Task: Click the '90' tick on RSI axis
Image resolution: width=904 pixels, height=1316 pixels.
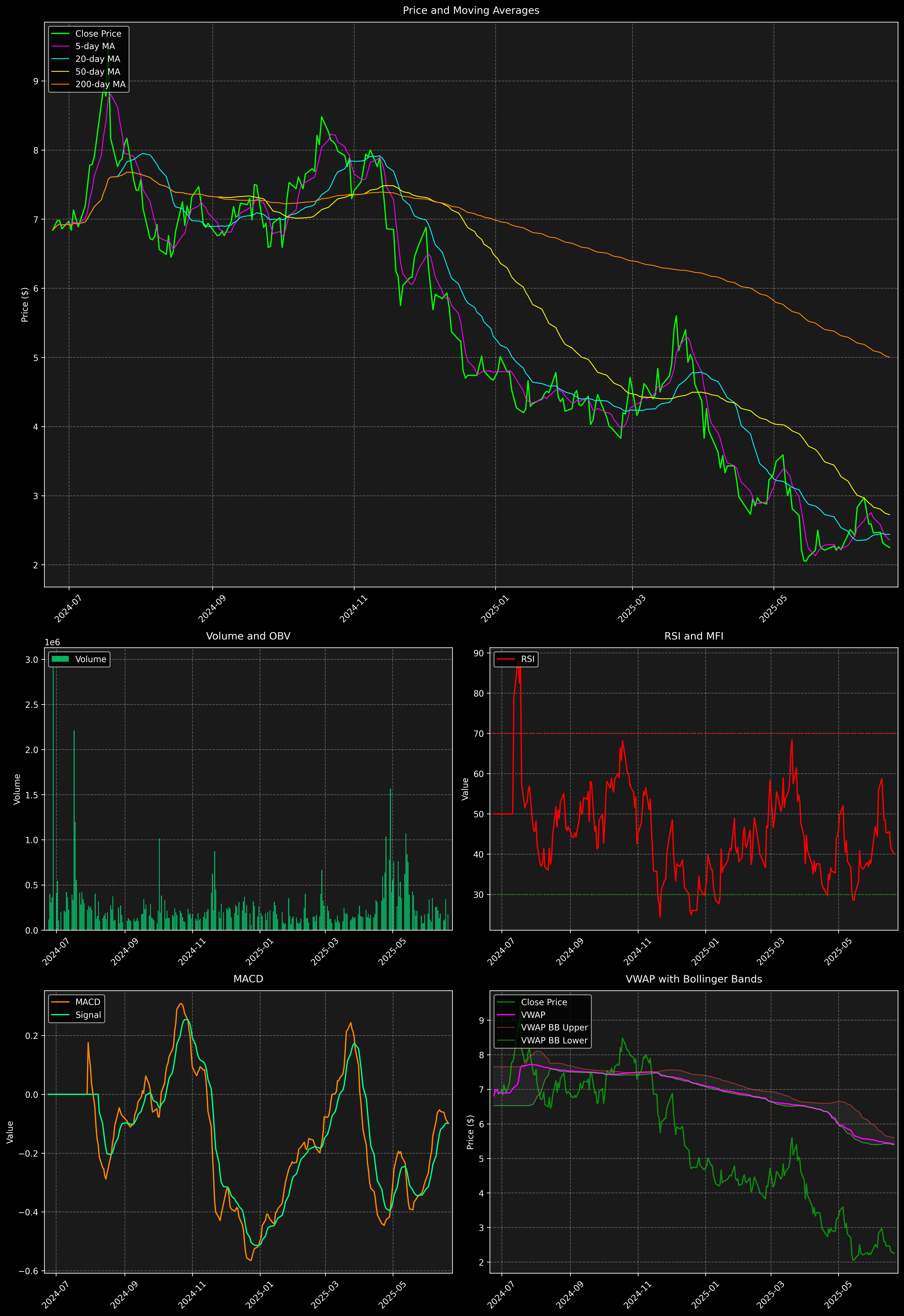Action: point(479,653)
